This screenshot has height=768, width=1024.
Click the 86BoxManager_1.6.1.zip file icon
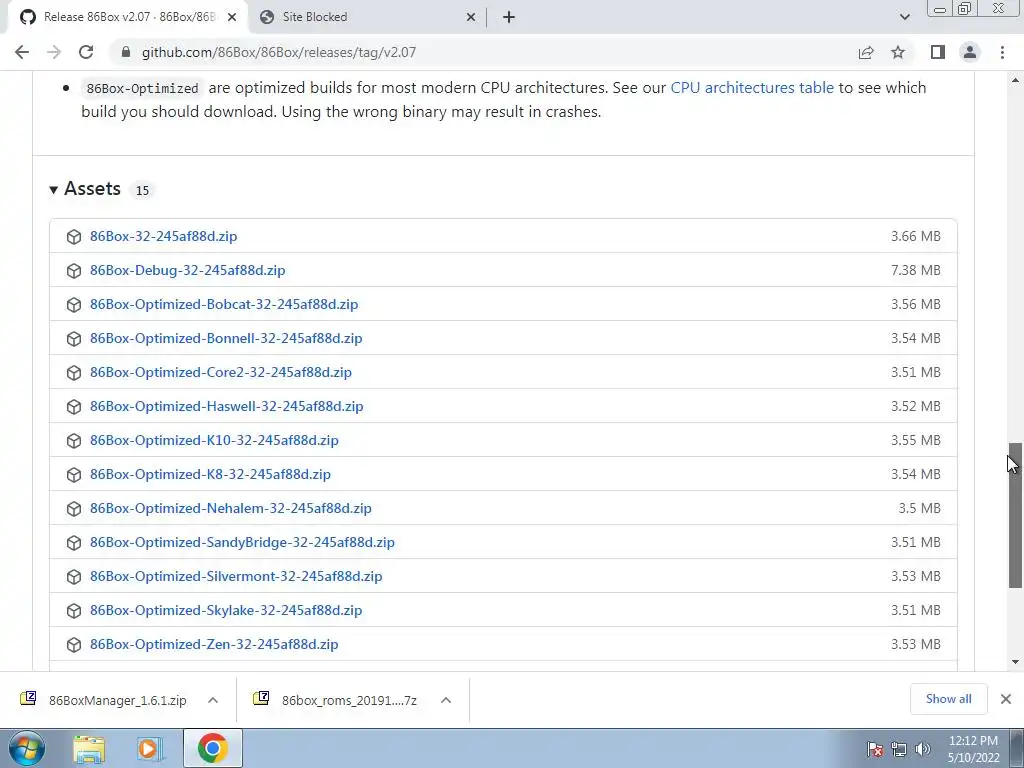[28, 699]
